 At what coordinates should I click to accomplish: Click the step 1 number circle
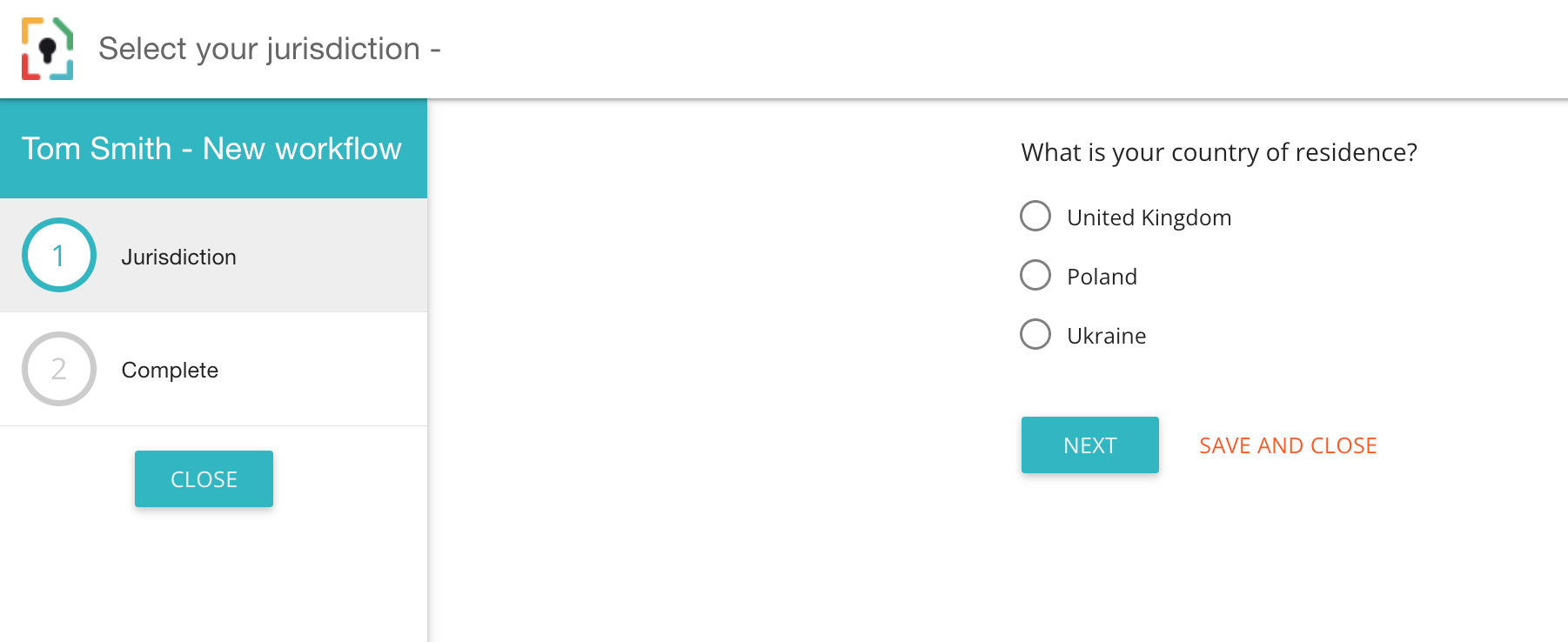click(59, 255)
